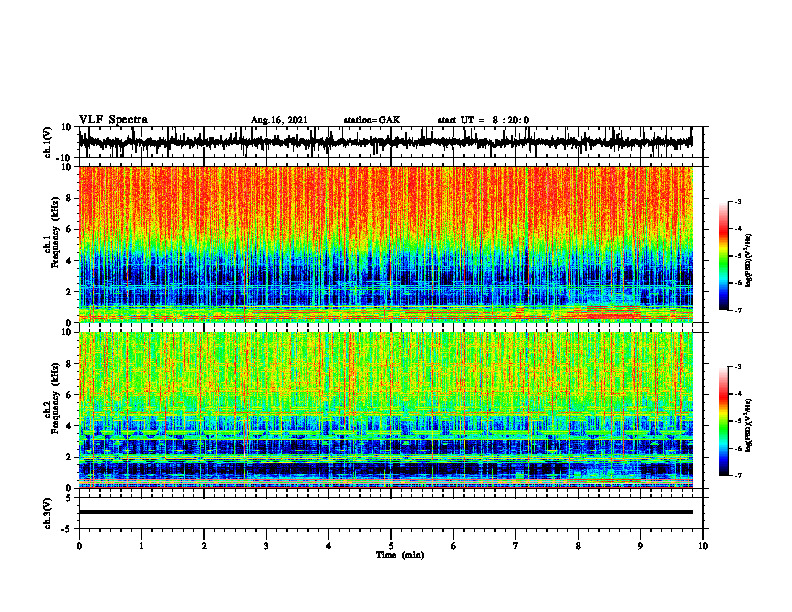Click the -3 label on ch.1 colorbar
The image size is (792, 612).
(737, 201)
